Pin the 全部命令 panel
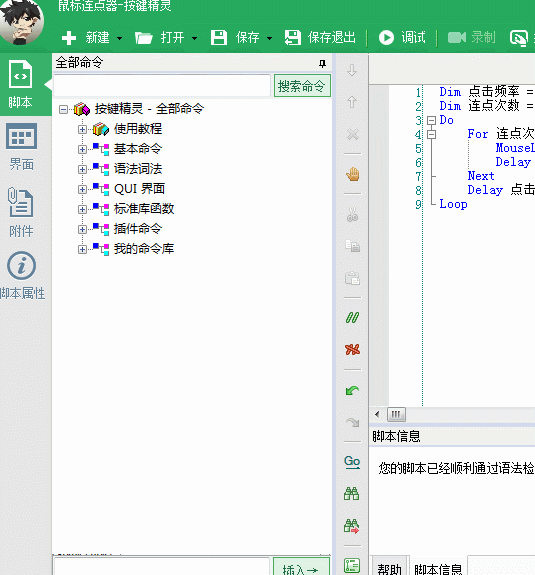535x575 pixels. click(x=322, y=63)
